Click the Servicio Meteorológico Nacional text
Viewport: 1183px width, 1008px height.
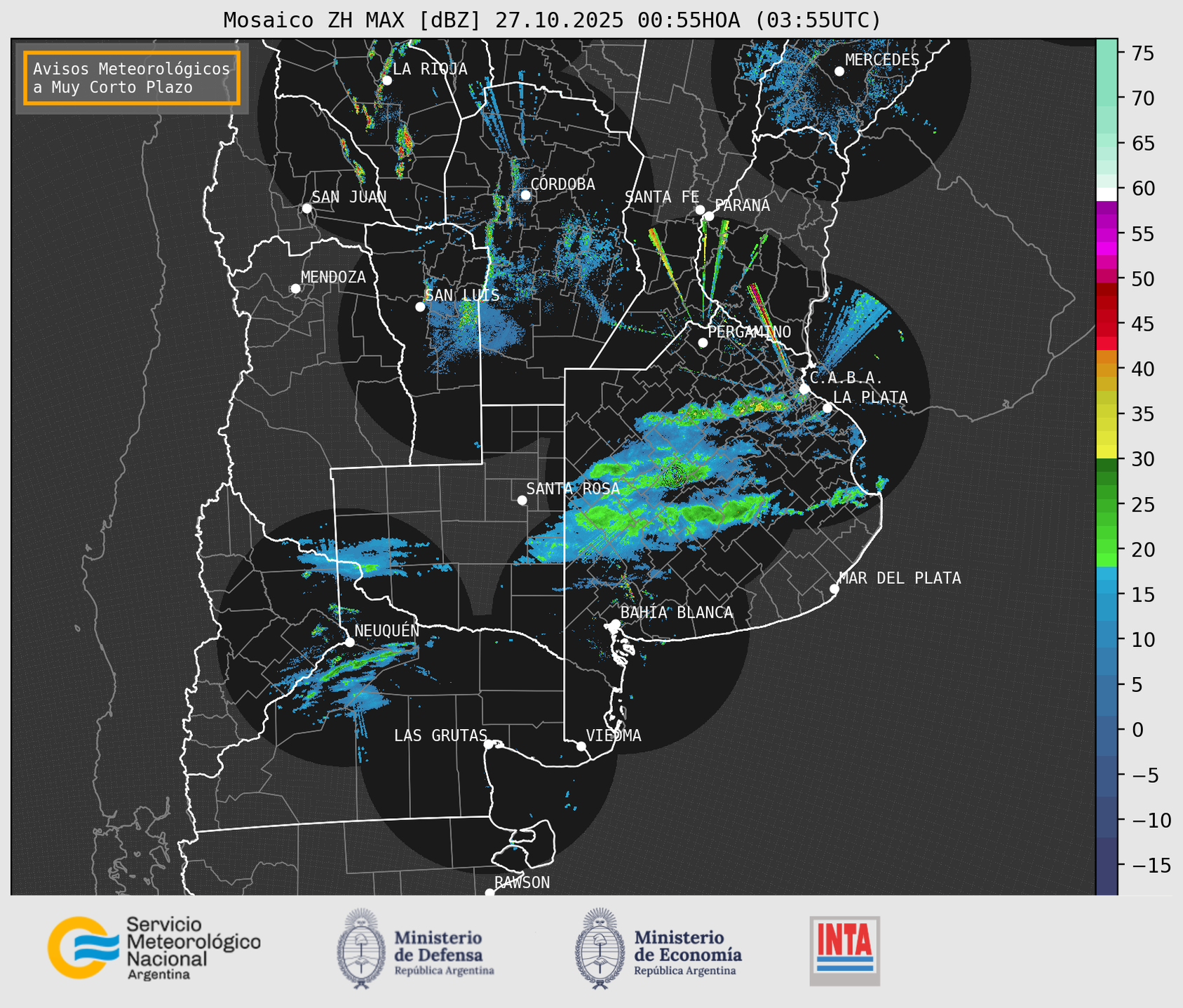point(193,949)
